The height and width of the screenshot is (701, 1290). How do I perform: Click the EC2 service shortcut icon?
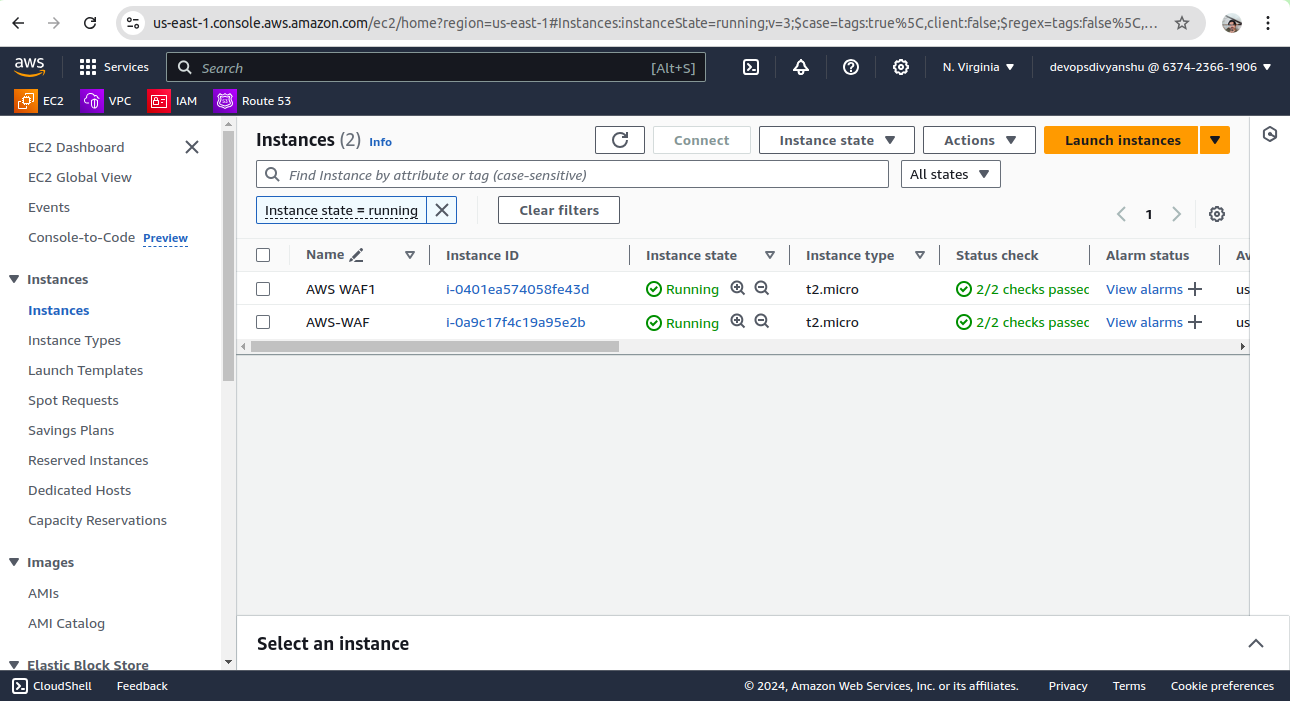26,101
